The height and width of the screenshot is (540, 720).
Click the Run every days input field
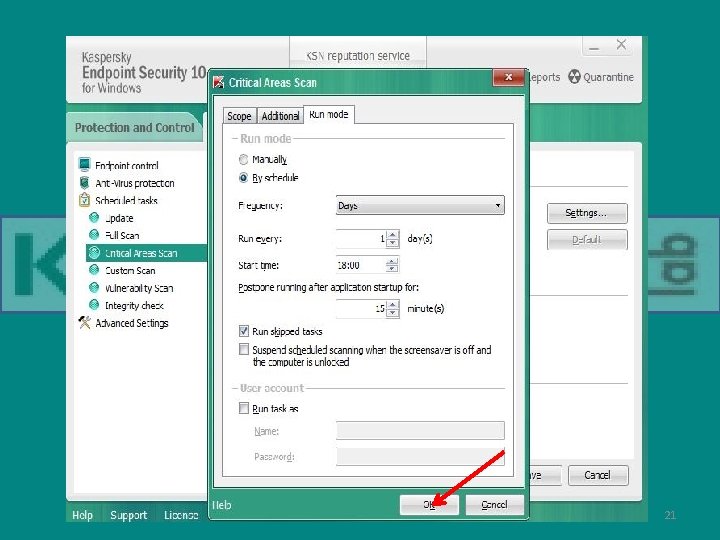pos(361,238)
